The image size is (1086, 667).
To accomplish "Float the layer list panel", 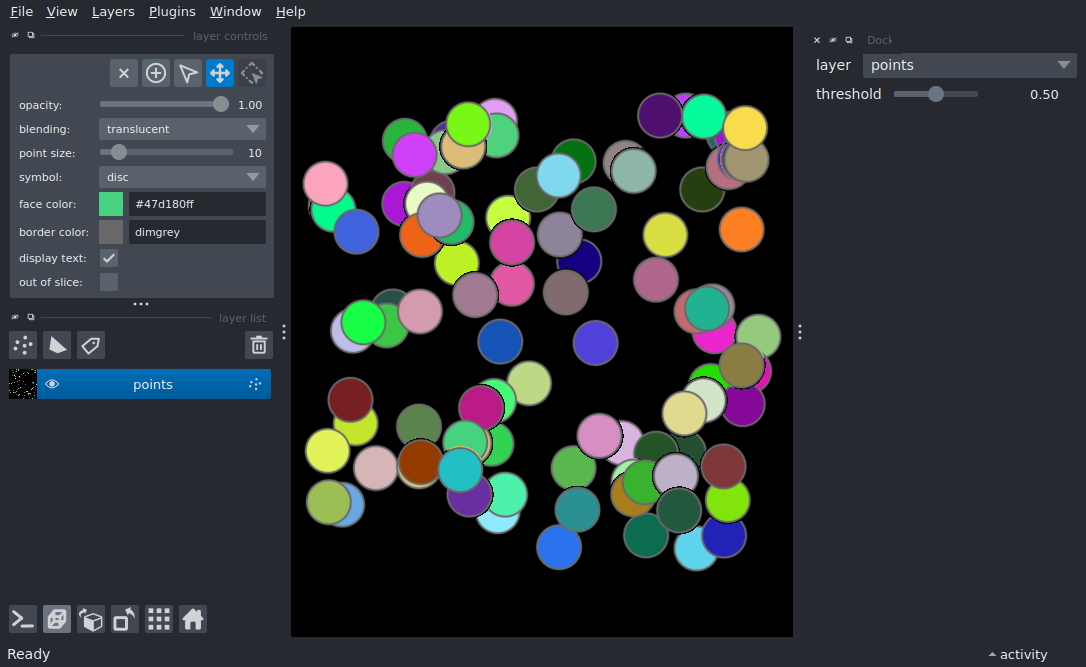I will 30,317.
